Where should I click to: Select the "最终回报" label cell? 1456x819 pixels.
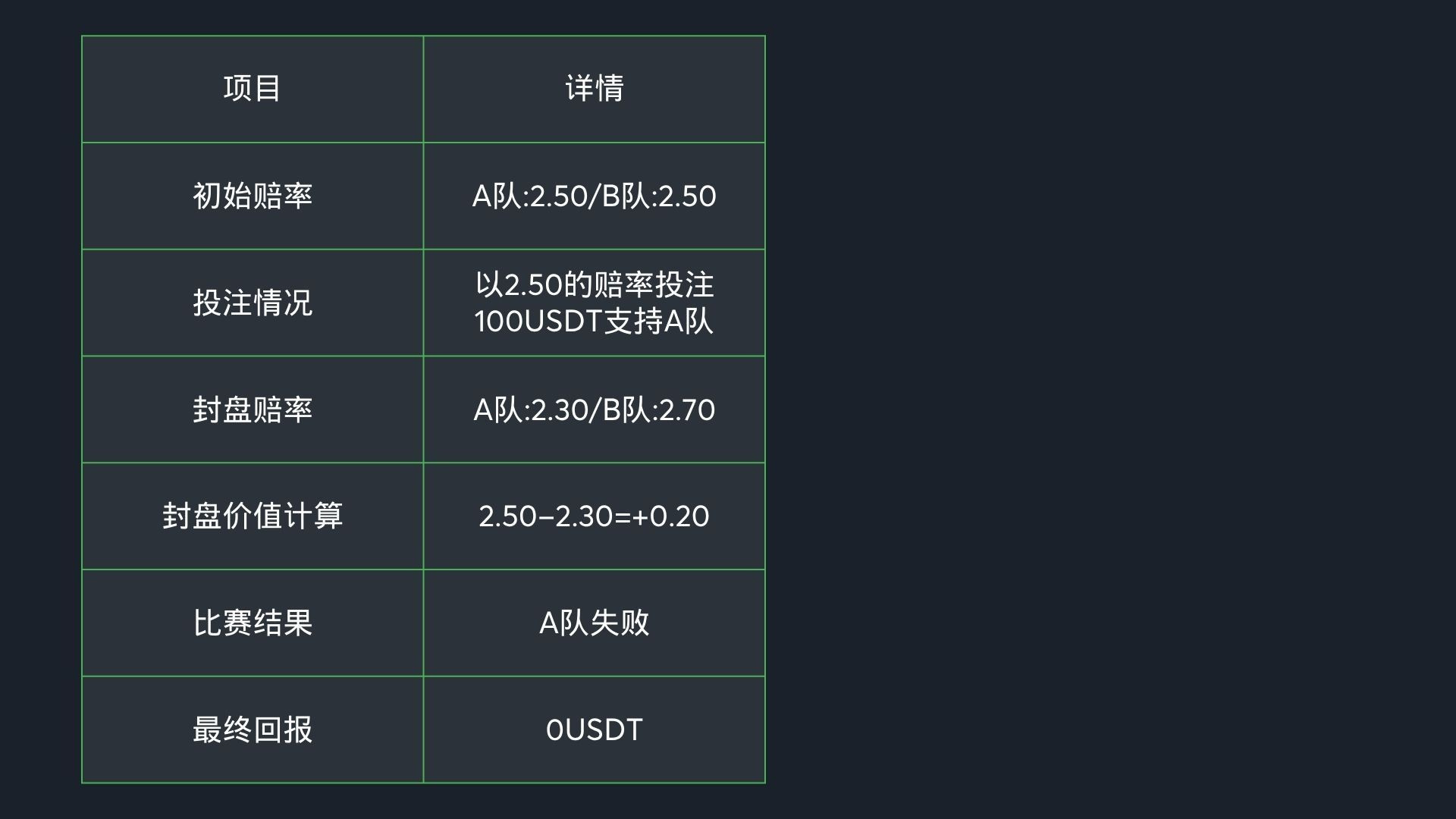pyautogui.click(x=252, y=730)
